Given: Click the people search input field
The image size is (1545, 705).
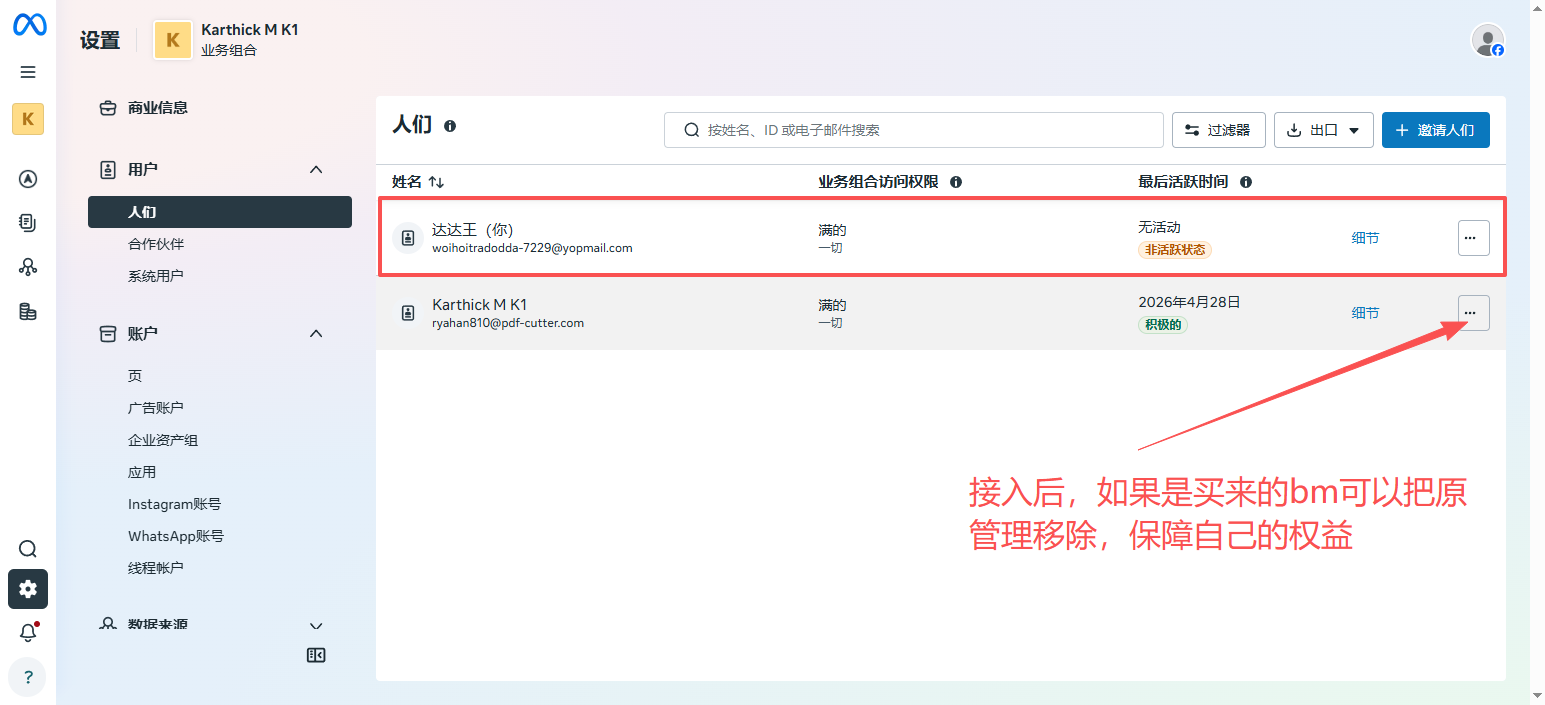Looking at the screenshot, I should (914, 130).
